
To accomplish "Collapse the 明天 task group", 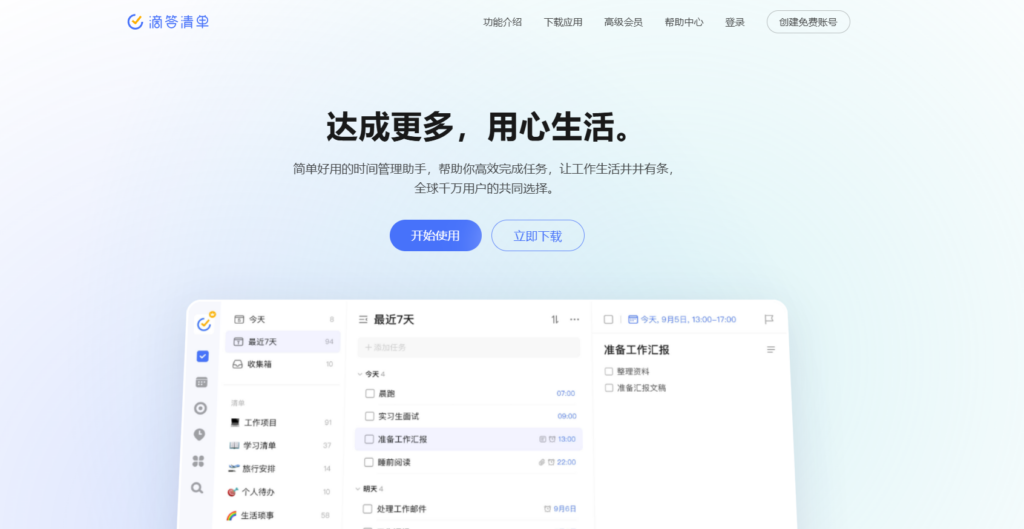I will [358, 489].
